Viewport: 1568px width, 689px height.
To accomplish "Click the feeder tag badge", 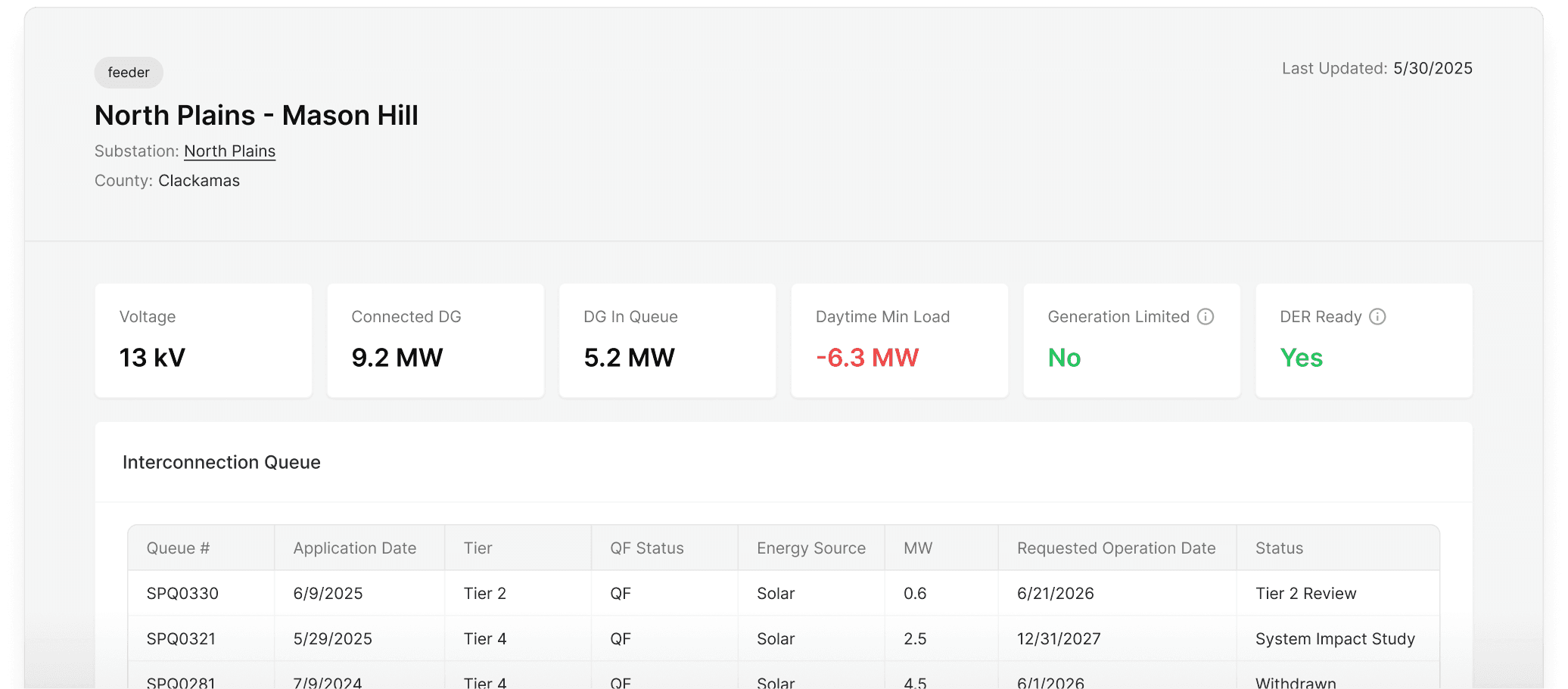I will tap(129, 73).
